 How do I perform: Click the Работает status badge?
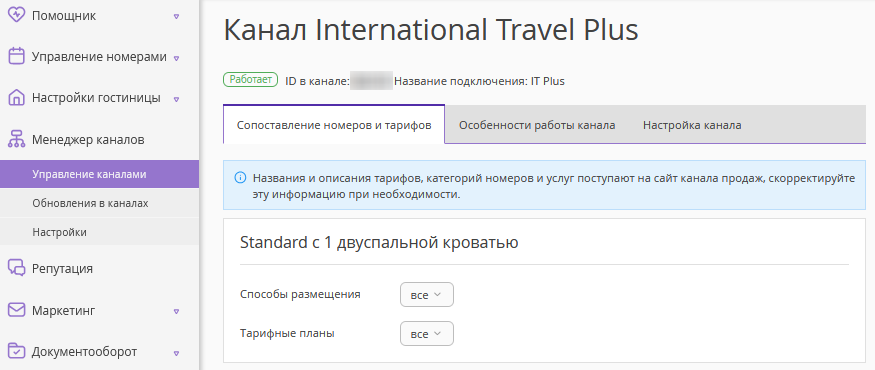point(251,80)
